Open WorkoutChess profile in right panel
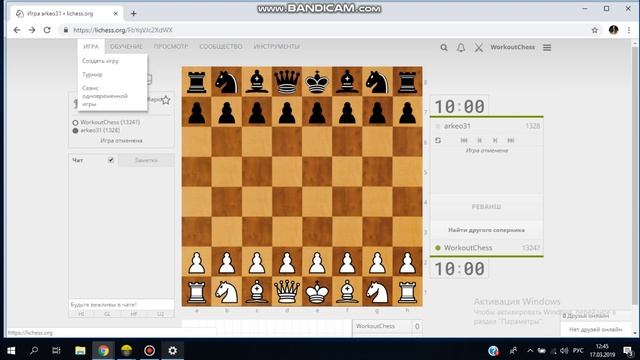Viewport: 640px width, 360px height. pyautogui.click(x=468, y=248)
